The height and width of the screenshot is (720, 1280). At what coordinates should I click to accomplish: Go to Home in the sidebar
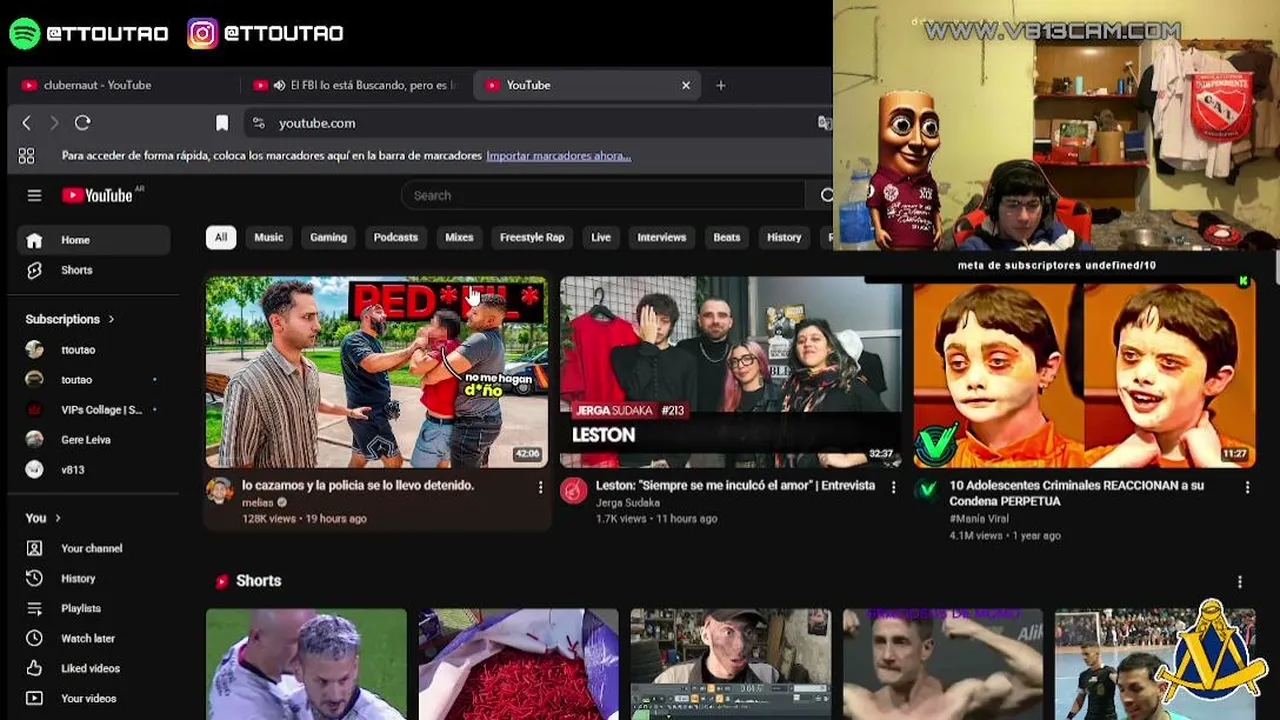click(94, 240)
